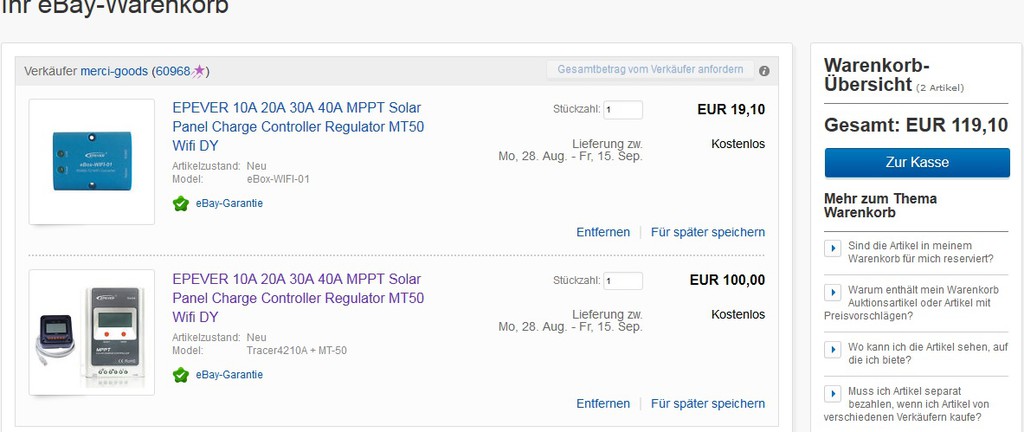Expand the 'Muss ich Artikel separat bezahlen' arrow

click(x=833, y=393)
